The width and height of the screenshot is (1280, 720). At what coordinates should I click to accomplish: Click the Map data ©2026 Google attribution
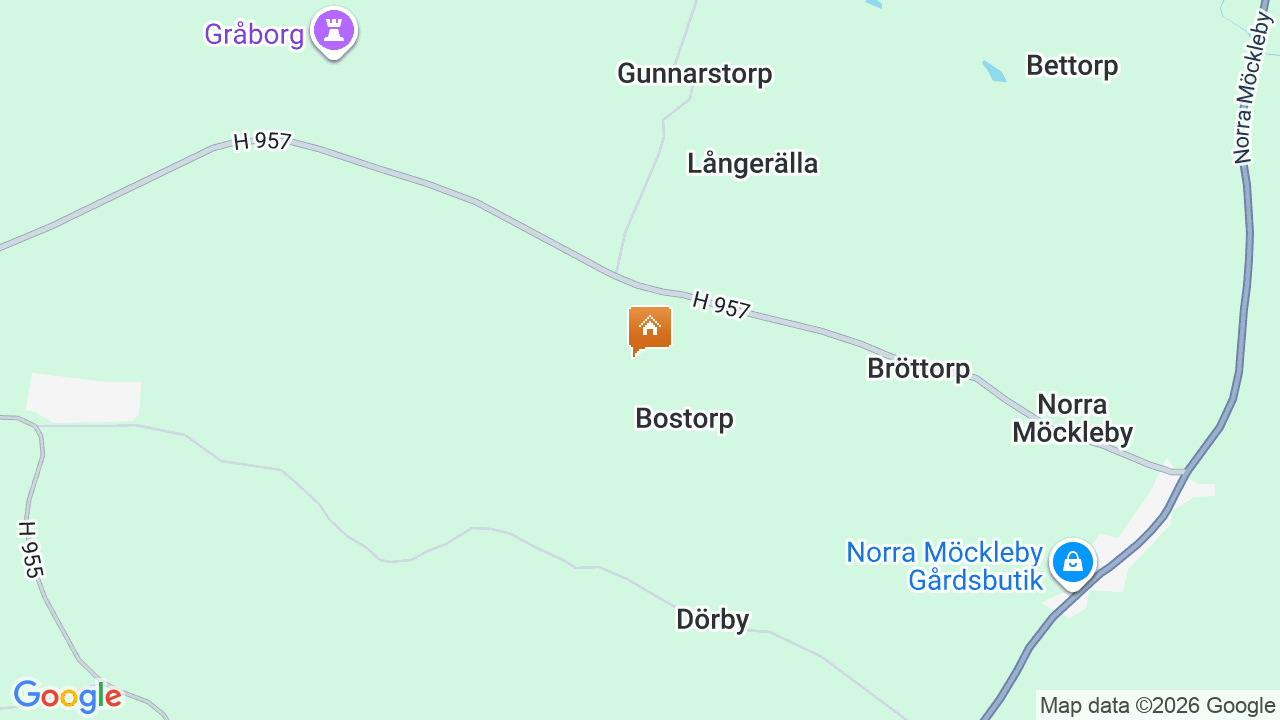click(x=1157, y=705)
